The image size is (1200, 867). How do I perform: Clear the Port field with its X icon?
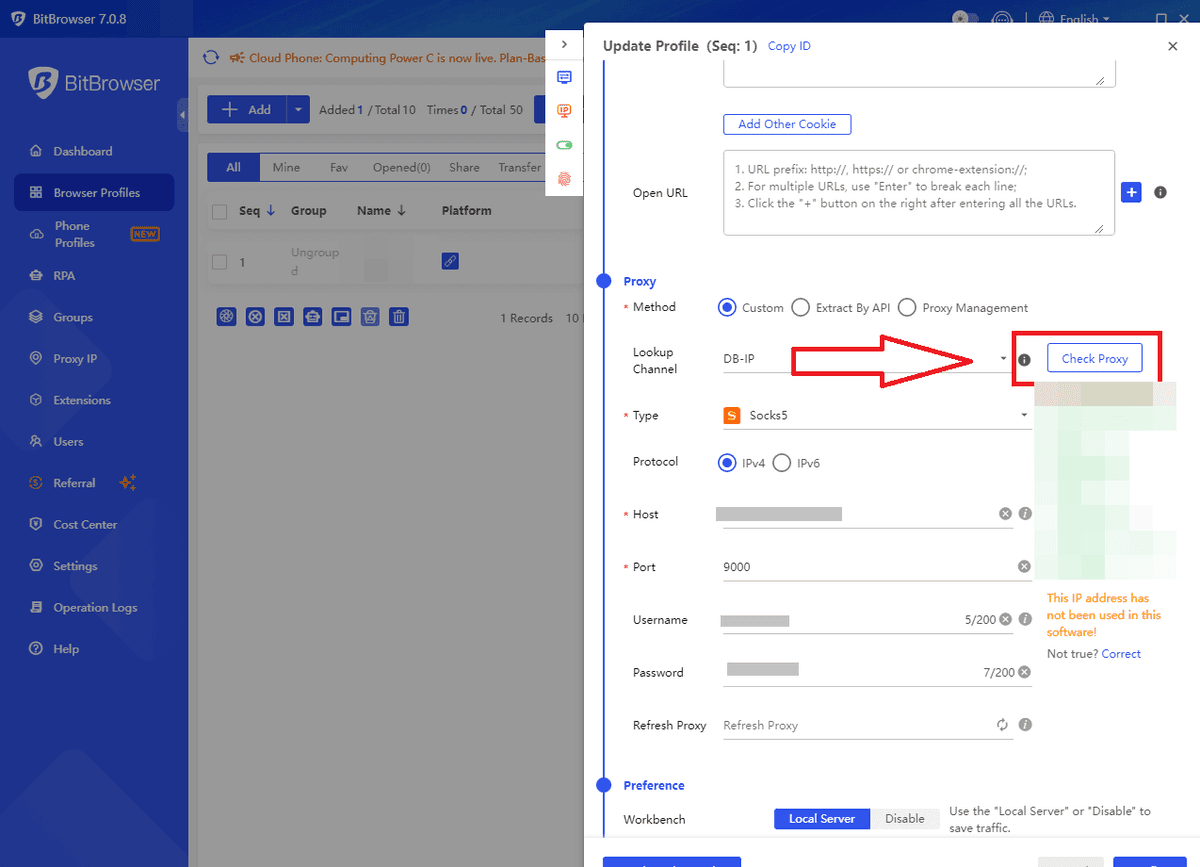click(1024, 567)
